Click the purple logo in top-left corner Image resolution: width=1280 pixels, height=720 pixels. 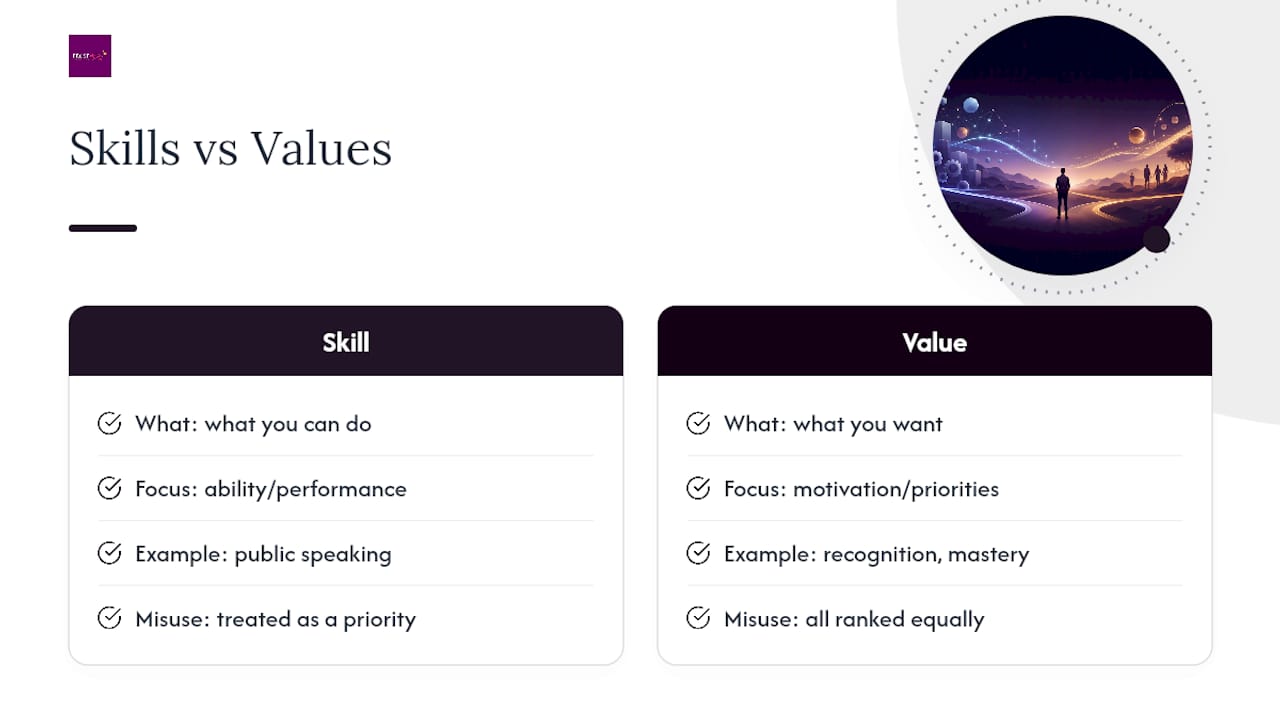(x=90, y=56)
